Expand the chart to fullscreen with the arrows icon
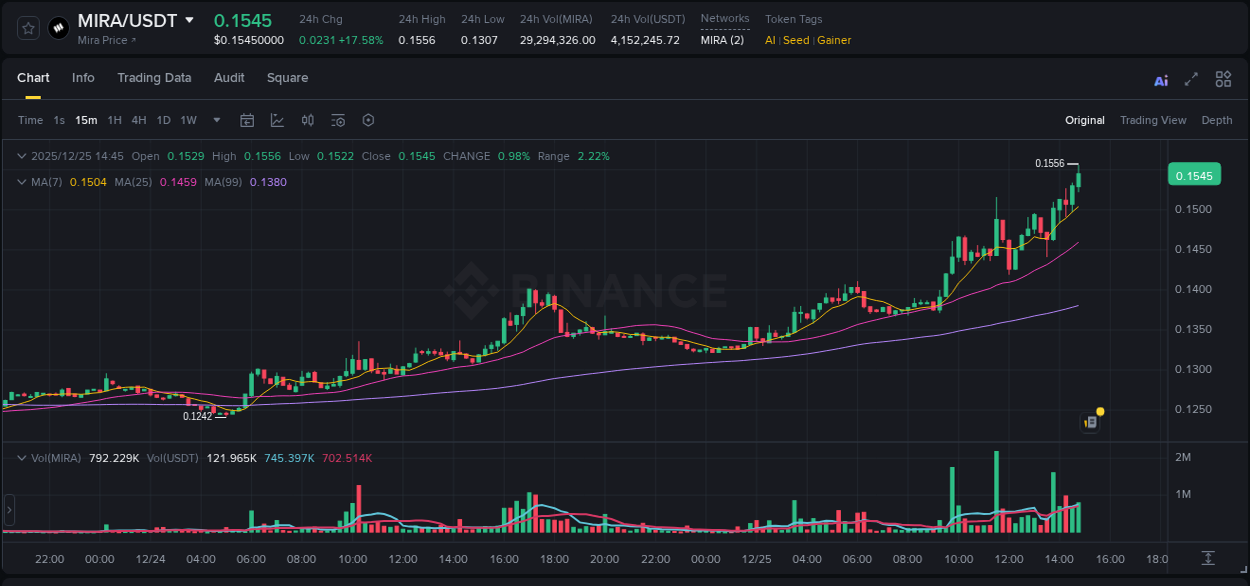 pyautogui.click(x=1190, y=79)
